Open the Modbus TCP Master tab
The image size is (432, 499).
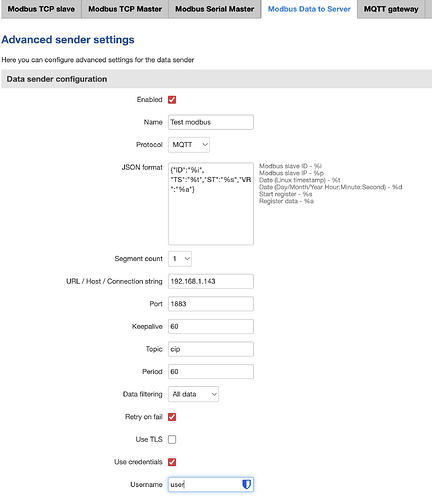125,9
